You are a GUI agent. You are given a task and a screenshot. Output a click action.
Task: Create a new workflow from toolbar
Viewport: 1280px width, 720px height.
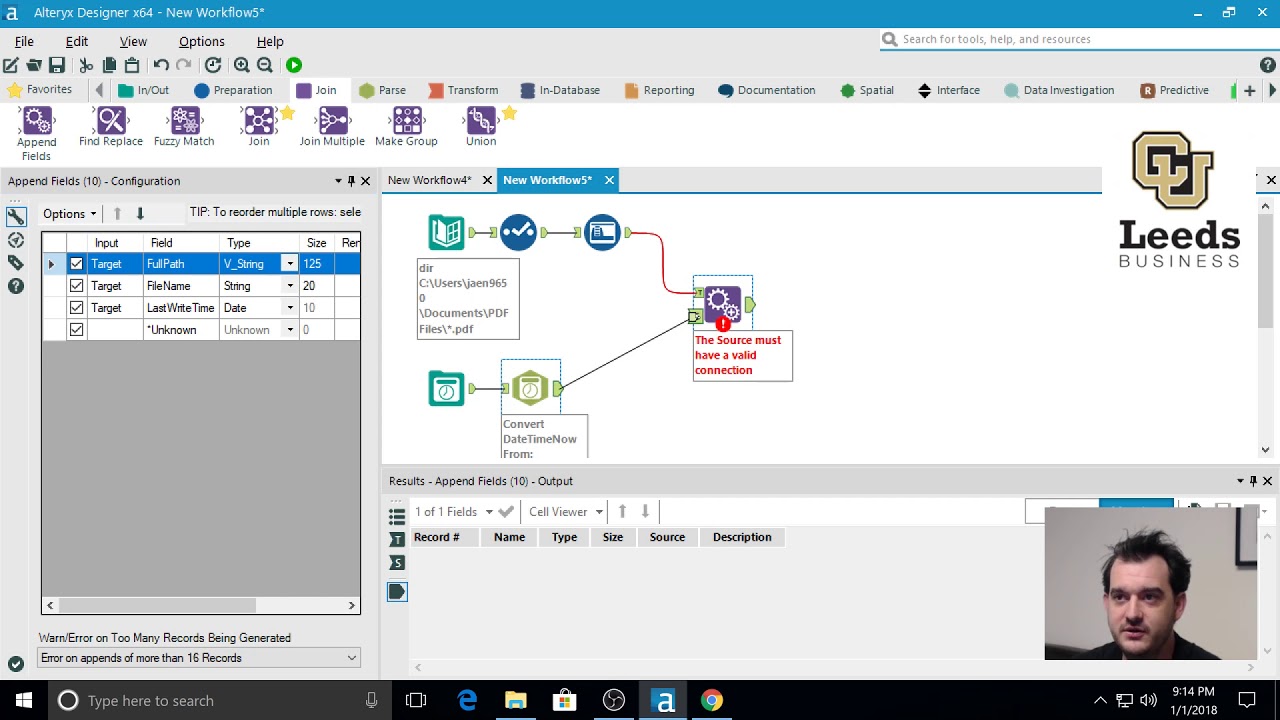click(11, 65)
